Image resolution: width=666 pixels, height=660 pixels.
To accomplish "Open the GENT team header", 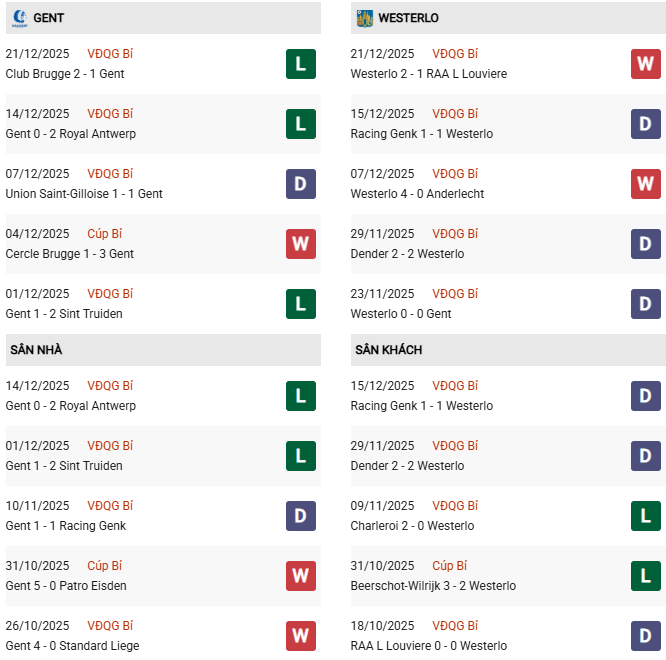I will (x=49, y=18).
